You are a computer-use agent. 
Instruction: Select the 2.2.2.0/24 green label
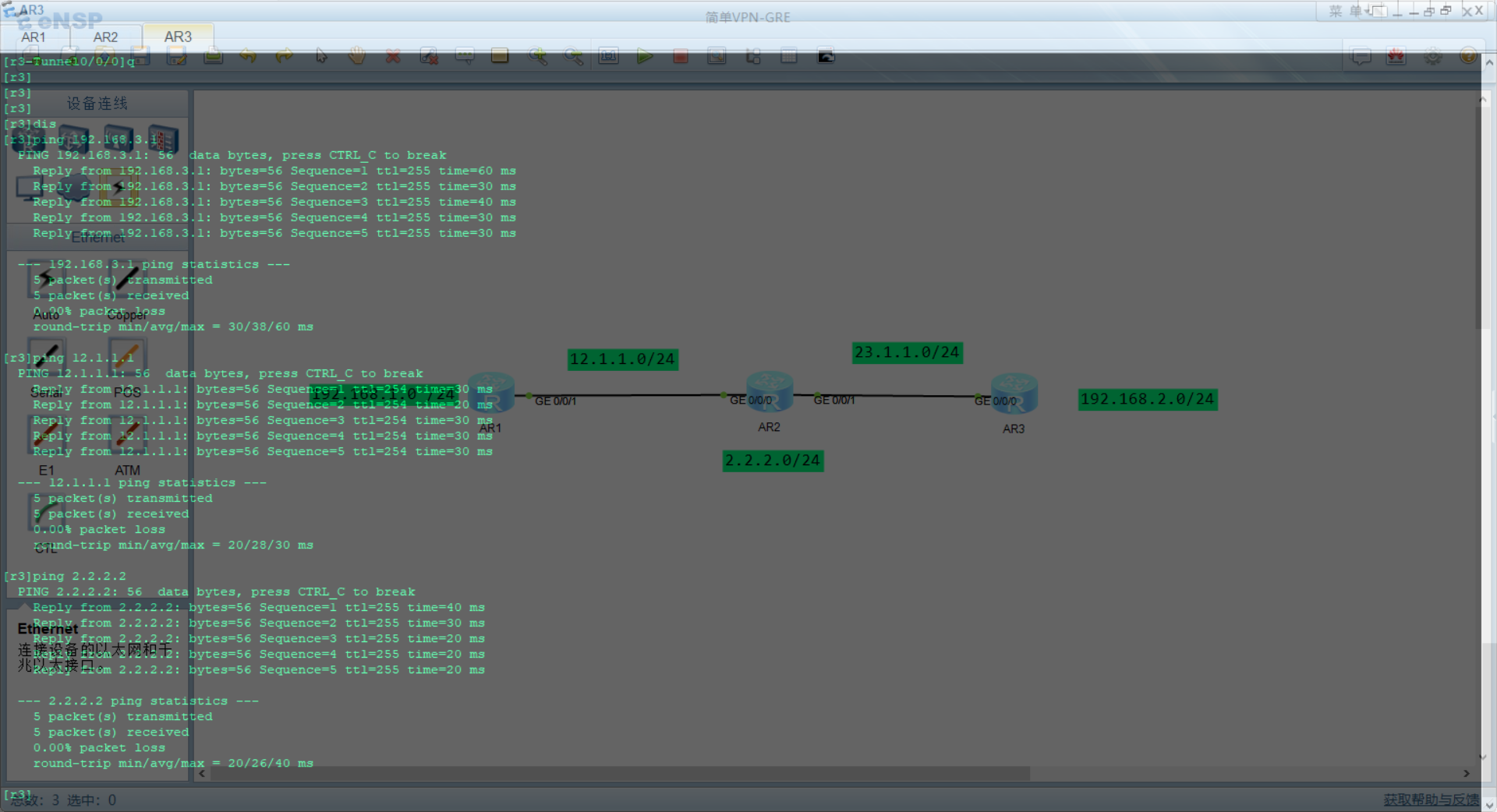click(x=773, y=461)
